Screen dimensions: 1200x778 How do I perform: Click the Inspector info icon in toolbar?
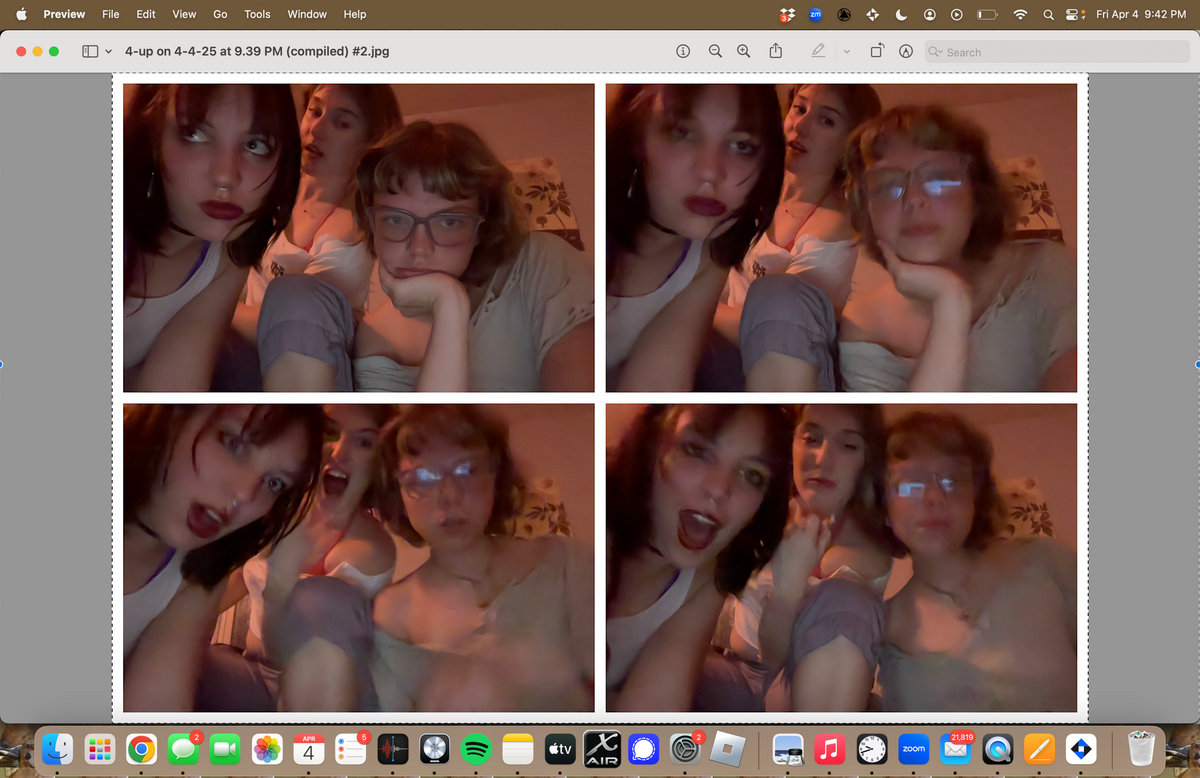coord(683,51)
